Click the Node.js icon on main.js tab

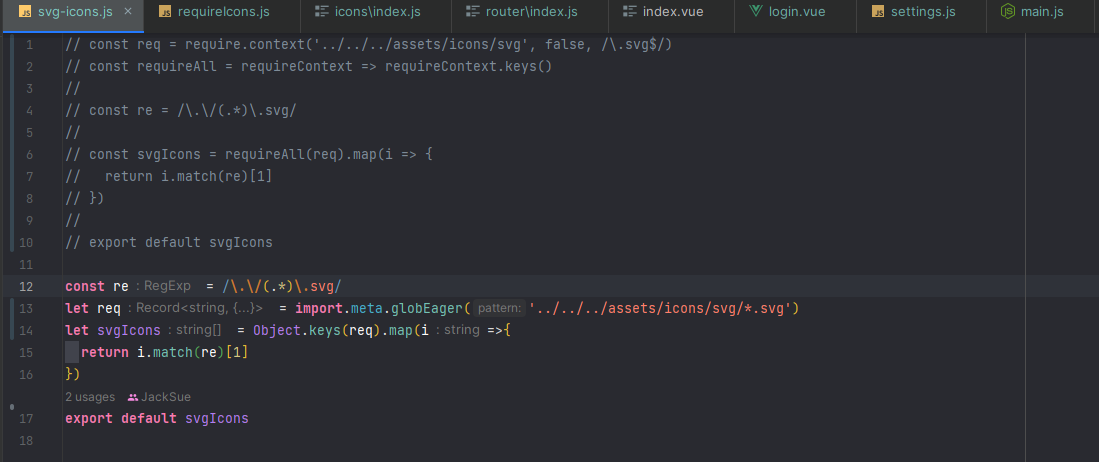click(1008, 12)
